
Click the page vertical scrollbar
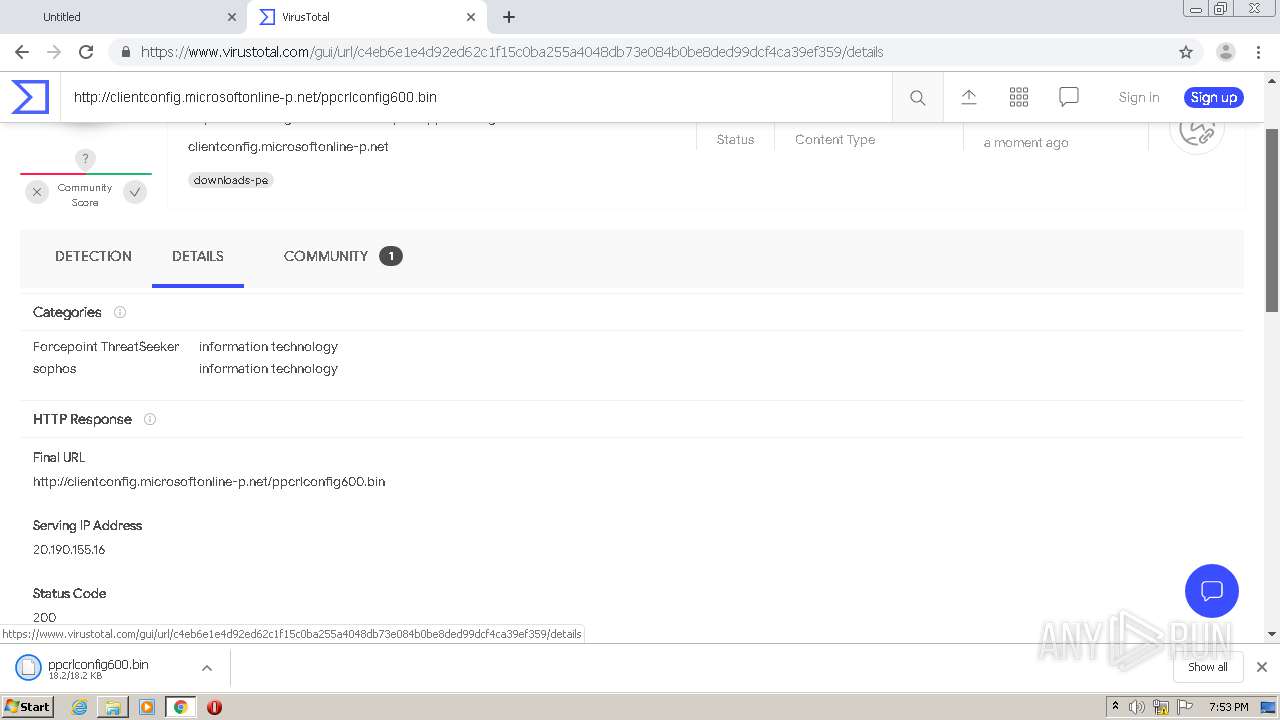click(1272, 220)
